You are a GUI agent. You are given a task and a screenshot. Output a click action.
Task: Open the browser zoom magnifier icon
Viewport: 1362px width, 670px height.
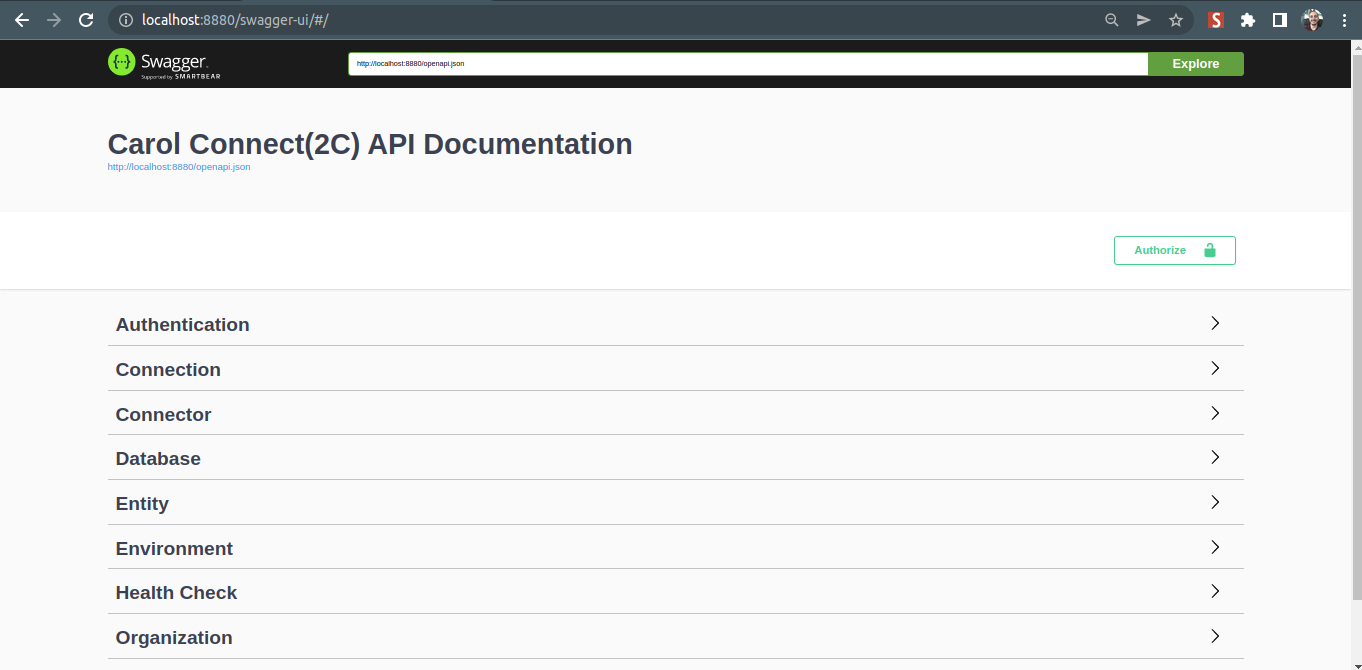click(x=1112, y=20)
